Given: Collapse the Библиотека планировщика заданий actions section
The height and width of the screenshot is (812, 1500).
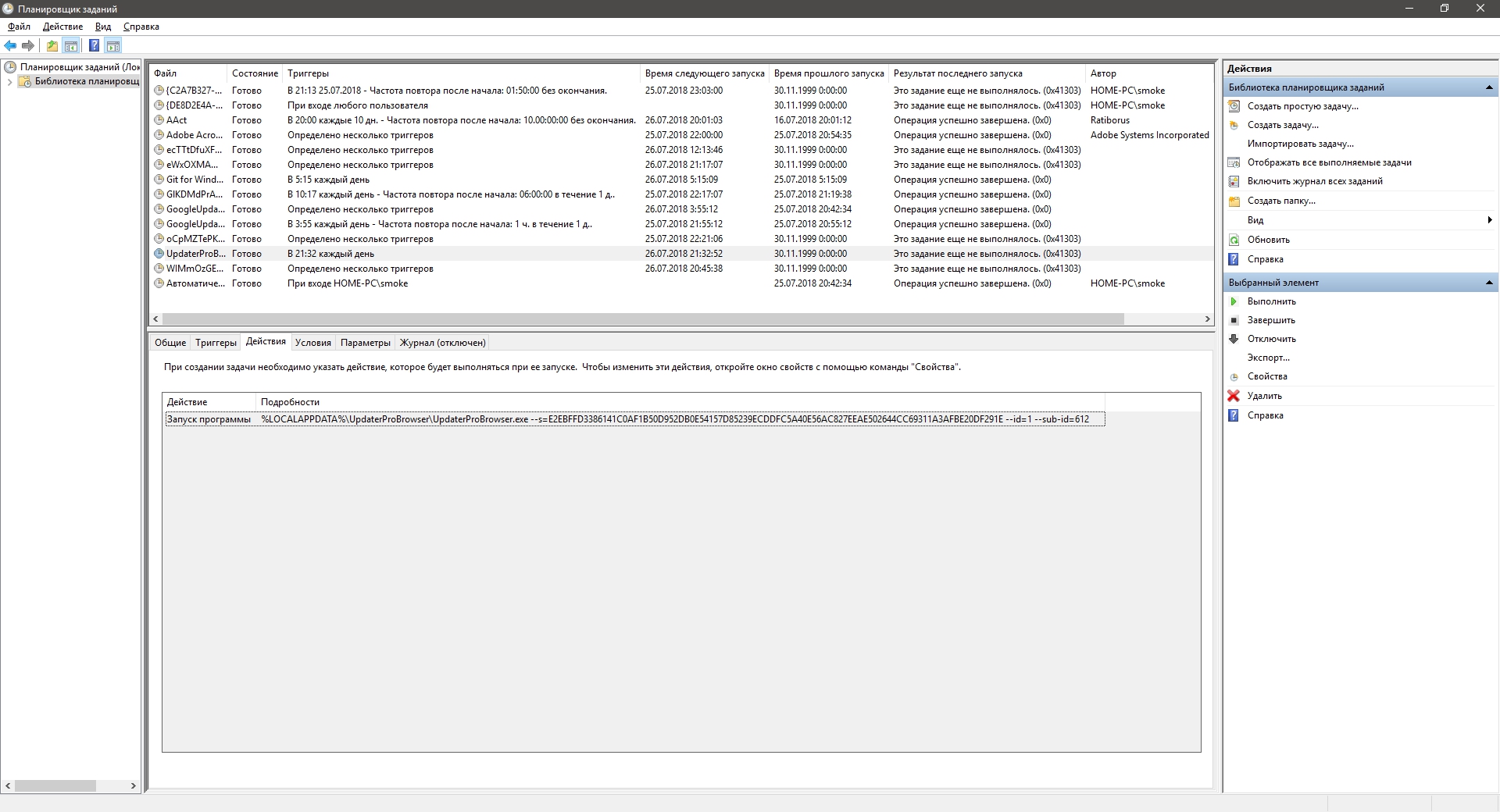Looking at the screenshot, I should pos(1488,87).
